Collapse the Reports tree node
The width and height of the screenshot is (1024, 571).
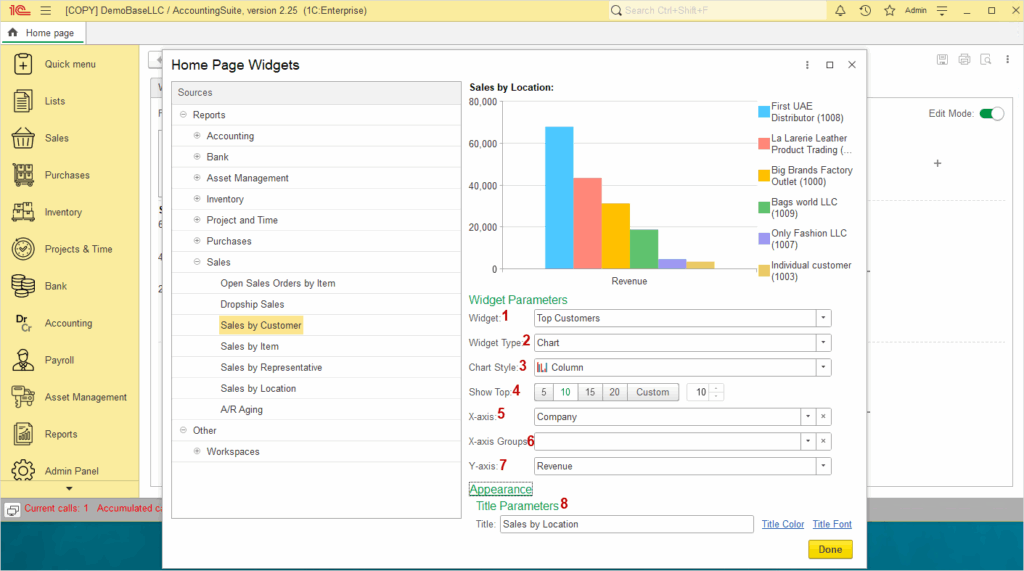click(x=184, y=114)
